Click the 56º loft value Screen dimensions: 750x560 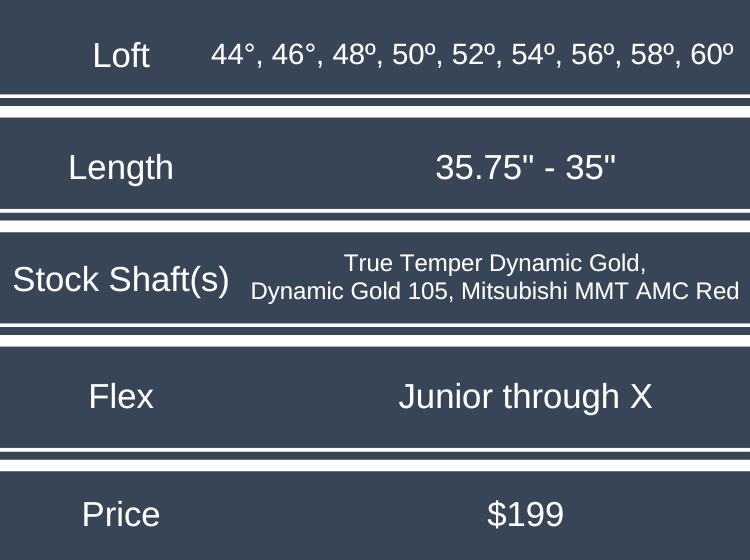pyautogui.click(x=594, y=54)
